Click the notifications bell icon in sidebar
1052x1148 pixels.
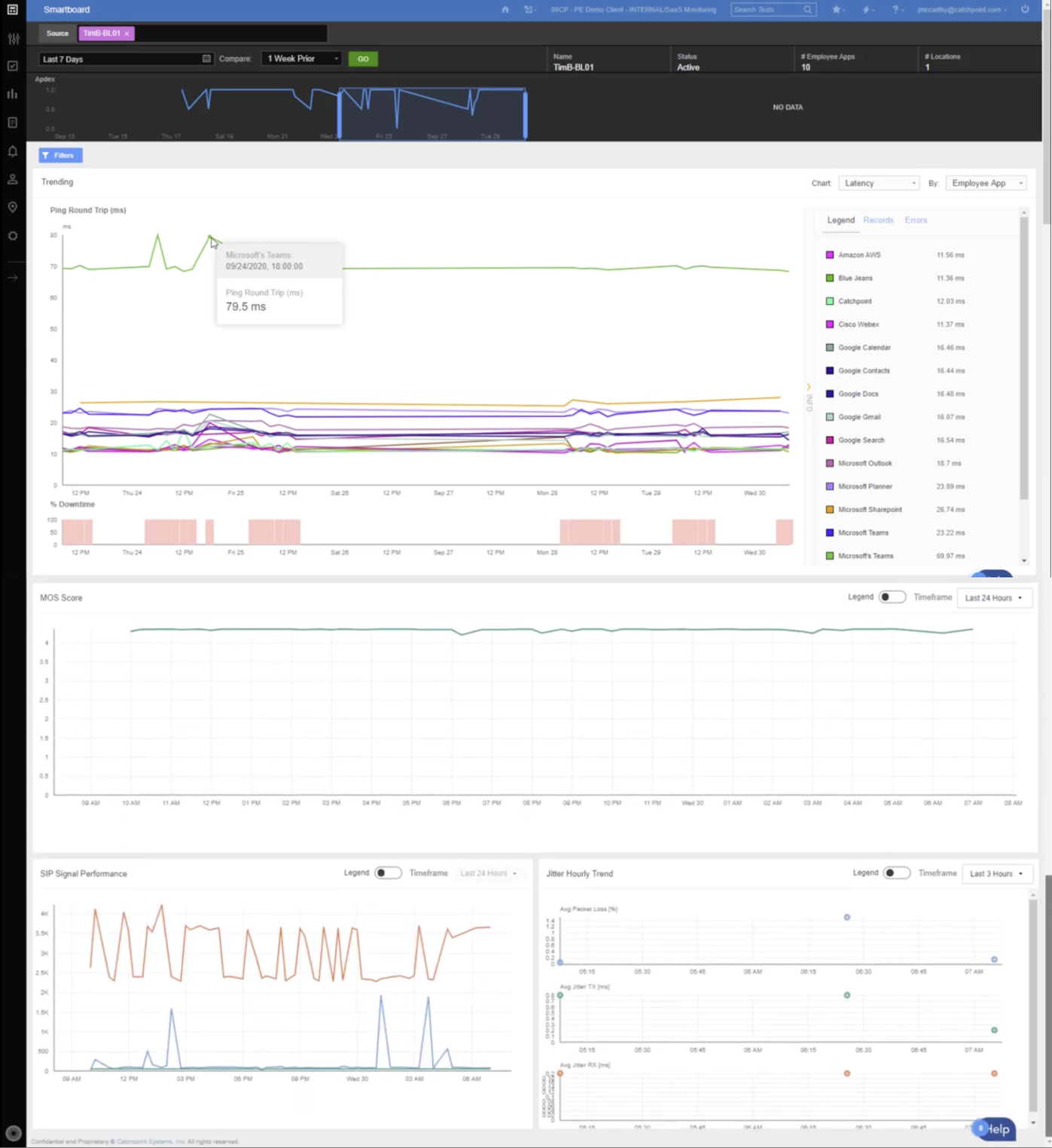[12, 151]
